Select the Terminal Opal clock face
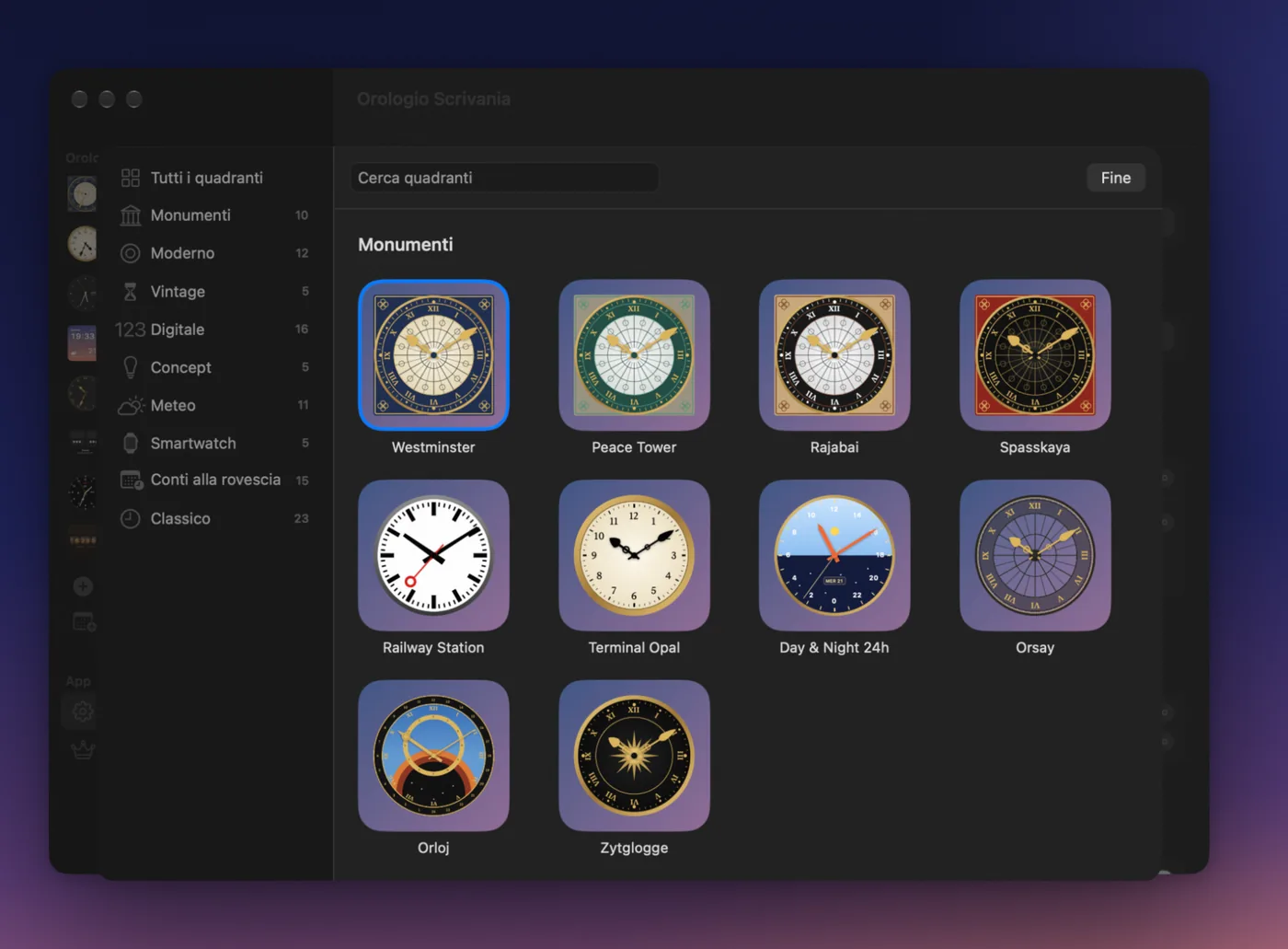1288x949 pixels. [634, 555]
